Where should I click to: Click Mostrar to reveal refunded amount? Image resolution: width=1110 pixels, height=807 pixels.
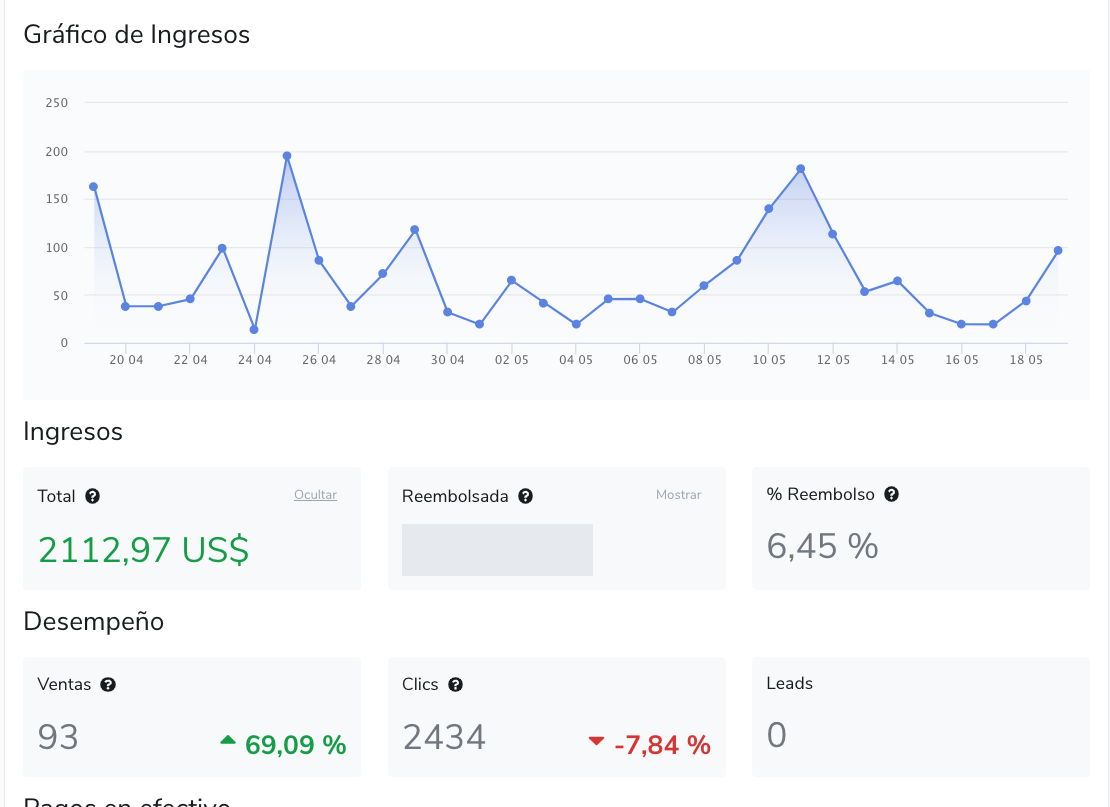tap(678, 495)
